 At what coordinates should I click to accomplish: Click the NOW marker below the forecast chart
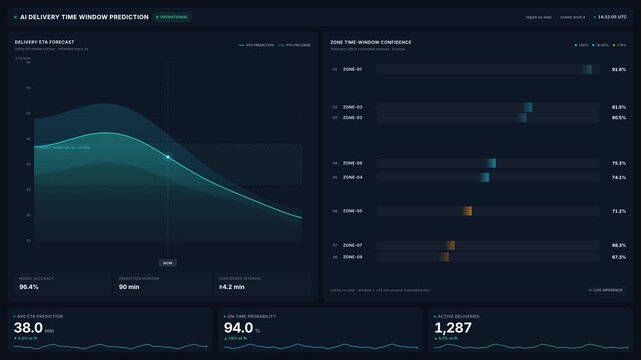168,263
